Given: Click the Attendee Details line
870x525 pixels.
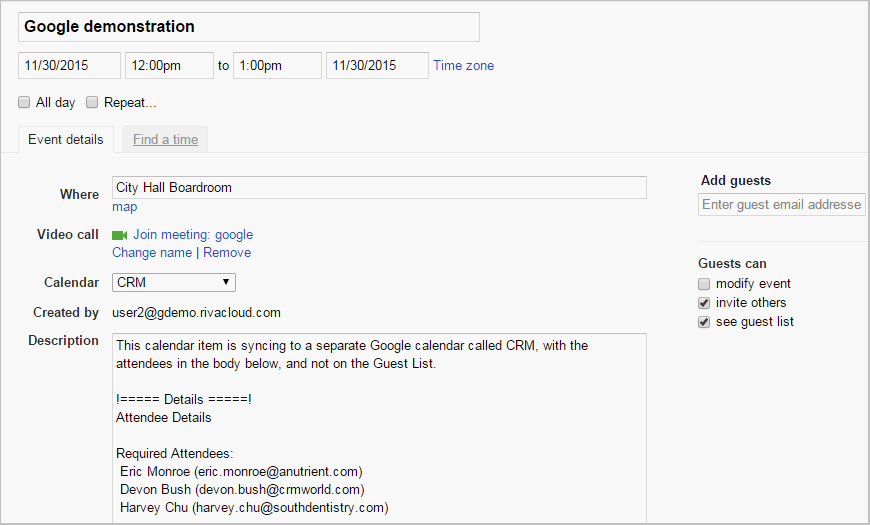Looking at the screenshot, I should (164, 417).
